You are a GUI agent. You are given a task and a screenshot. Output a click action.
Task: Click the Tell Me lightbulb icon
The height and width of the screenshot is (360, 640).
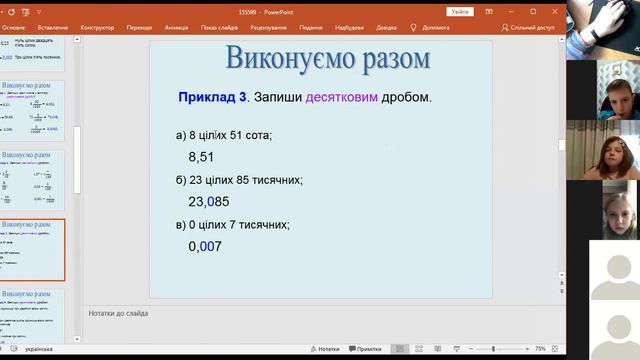413,27
